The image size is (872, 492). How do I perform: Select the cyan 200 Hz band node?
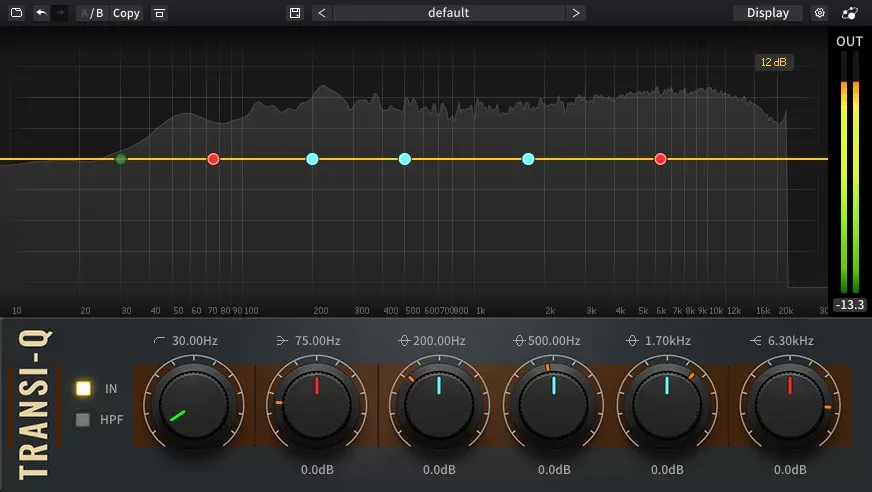pos(313,159)
